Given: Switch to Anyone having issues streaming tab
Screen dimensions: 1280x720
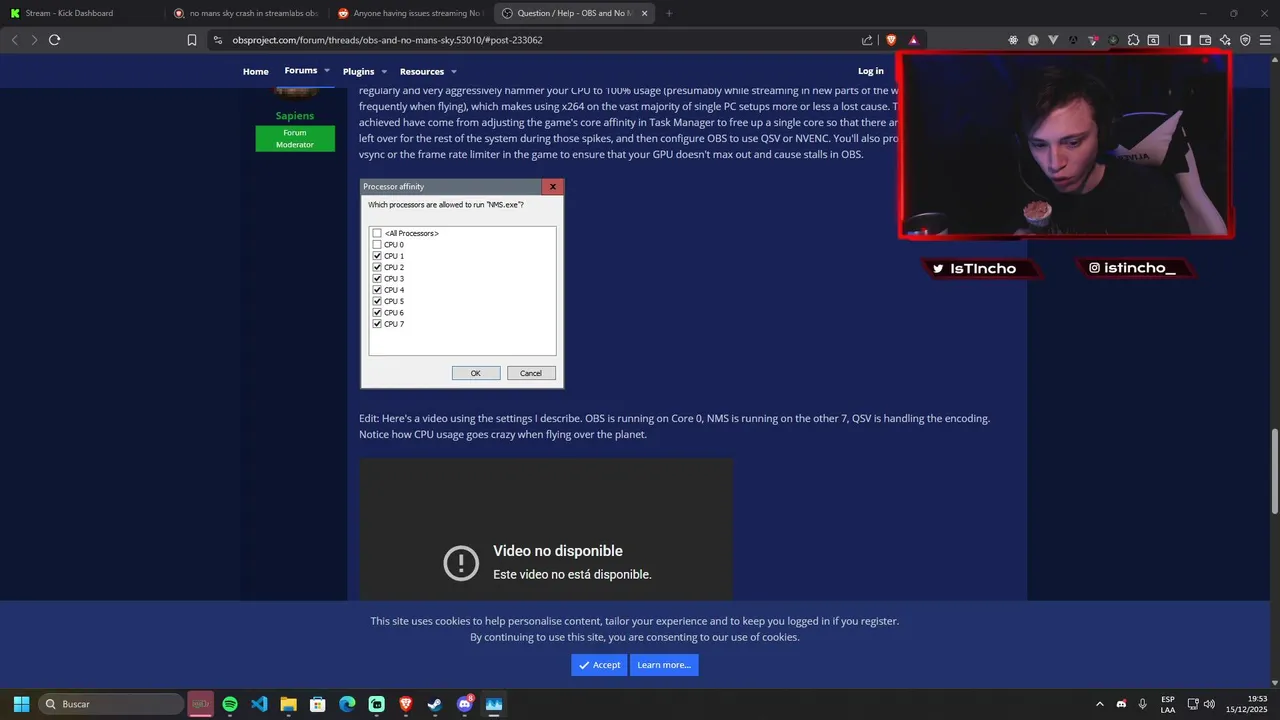Looking at the screenshot, I should [410, 13].
